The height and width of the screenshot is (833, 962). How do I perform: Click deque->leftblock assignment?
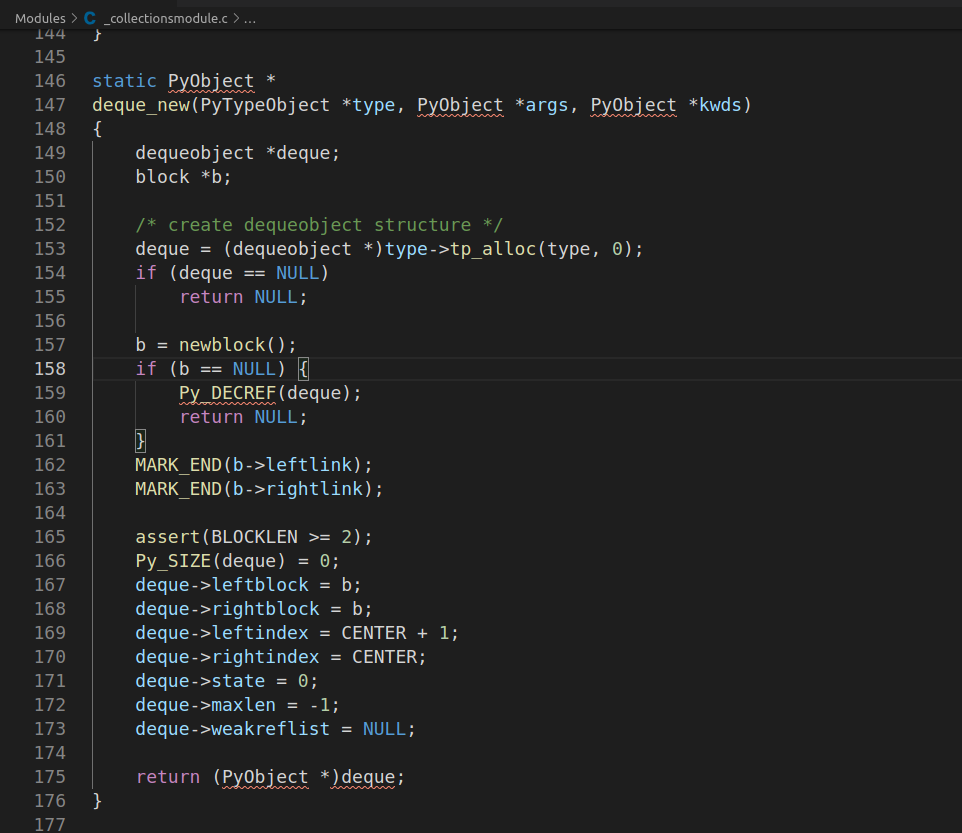tap(248, 585)
